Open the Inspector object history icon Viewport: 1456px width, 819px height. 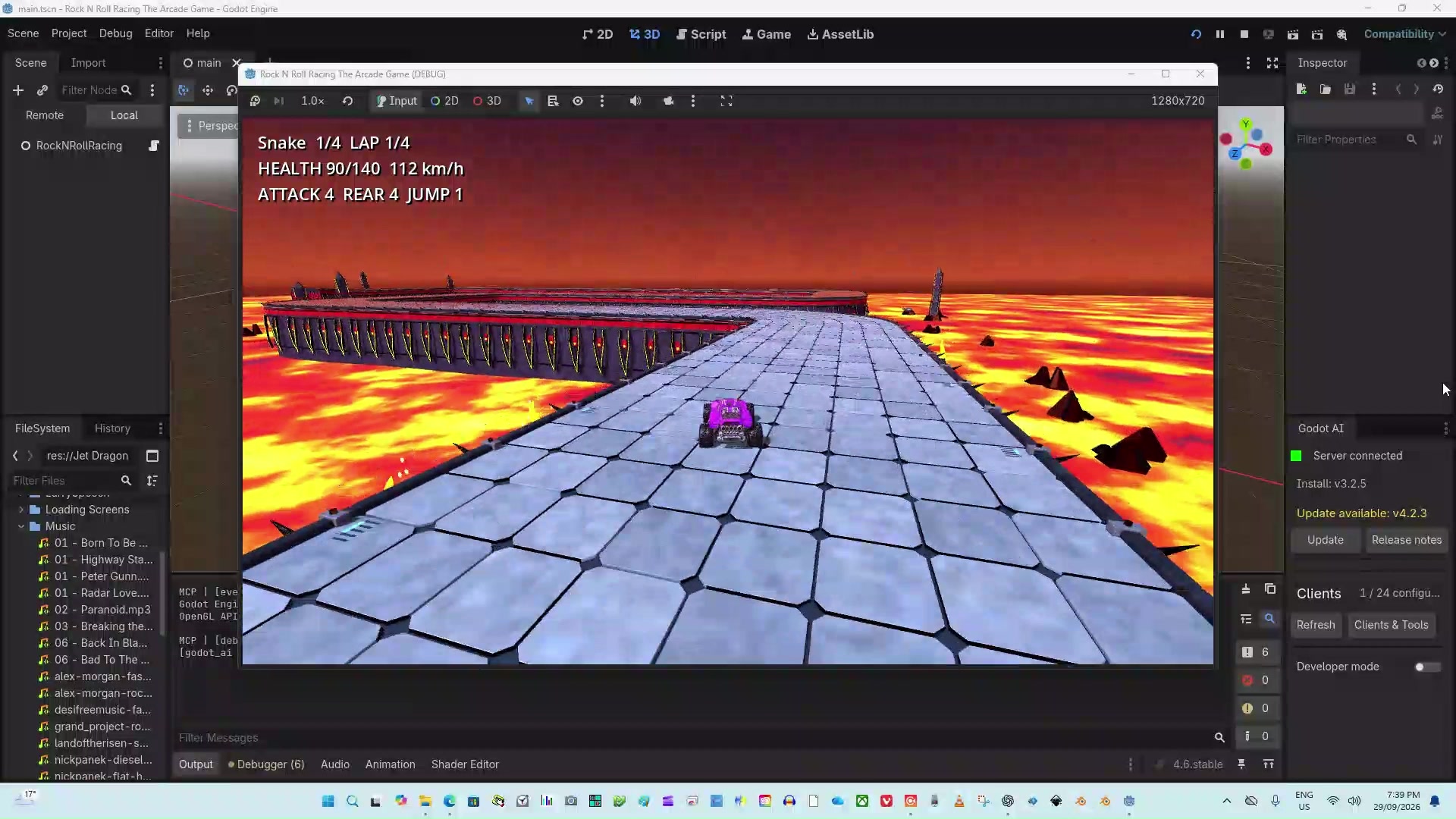click(x=1438, y=89)
